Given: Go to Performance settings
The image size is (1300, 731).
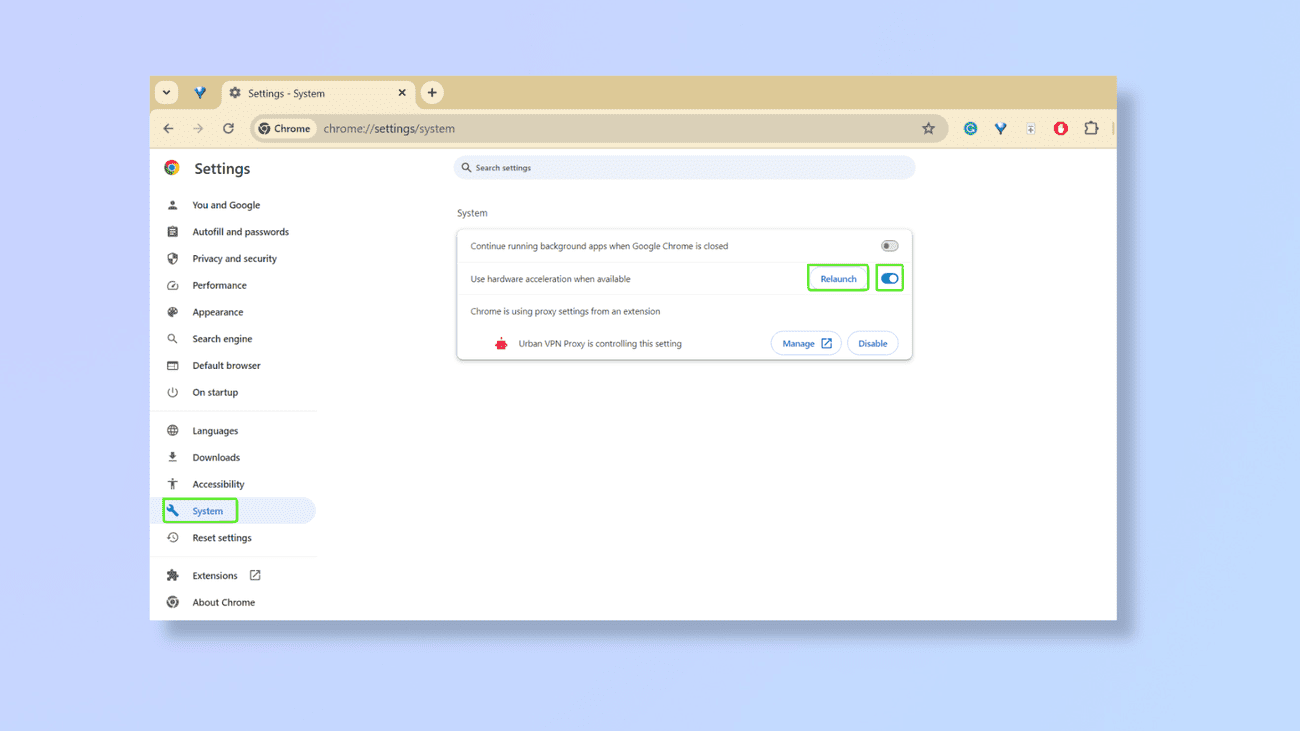Looking at the screenshot, I should [x=219, y=286].
